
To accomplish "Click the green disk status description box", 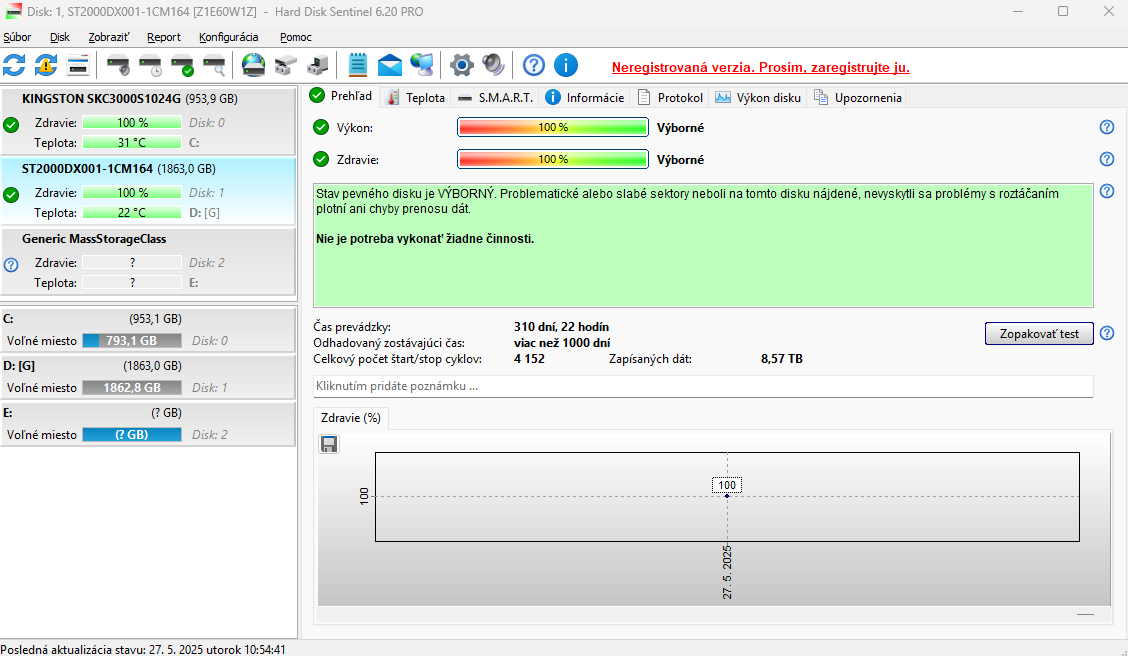I will click(x=703, y=245).
